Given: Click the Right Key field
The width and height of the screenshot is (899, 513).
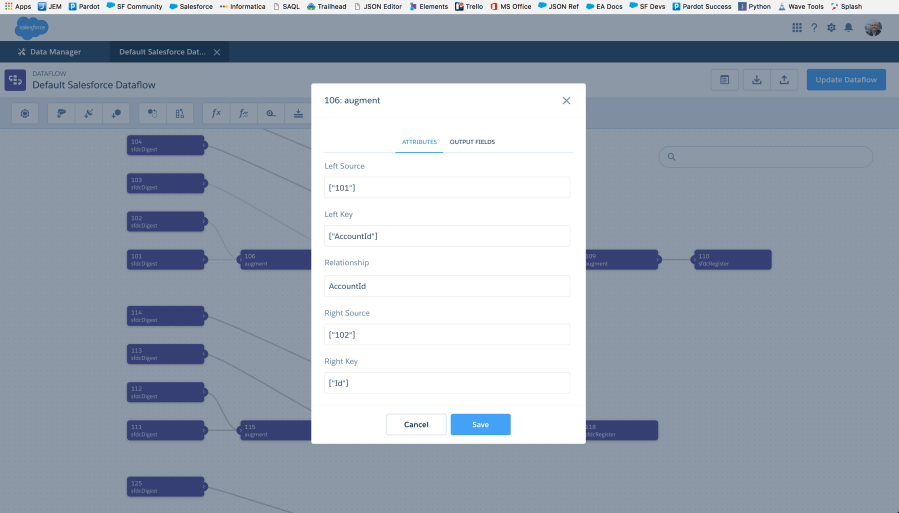Looking at the screenshot, I should [447, 383].
